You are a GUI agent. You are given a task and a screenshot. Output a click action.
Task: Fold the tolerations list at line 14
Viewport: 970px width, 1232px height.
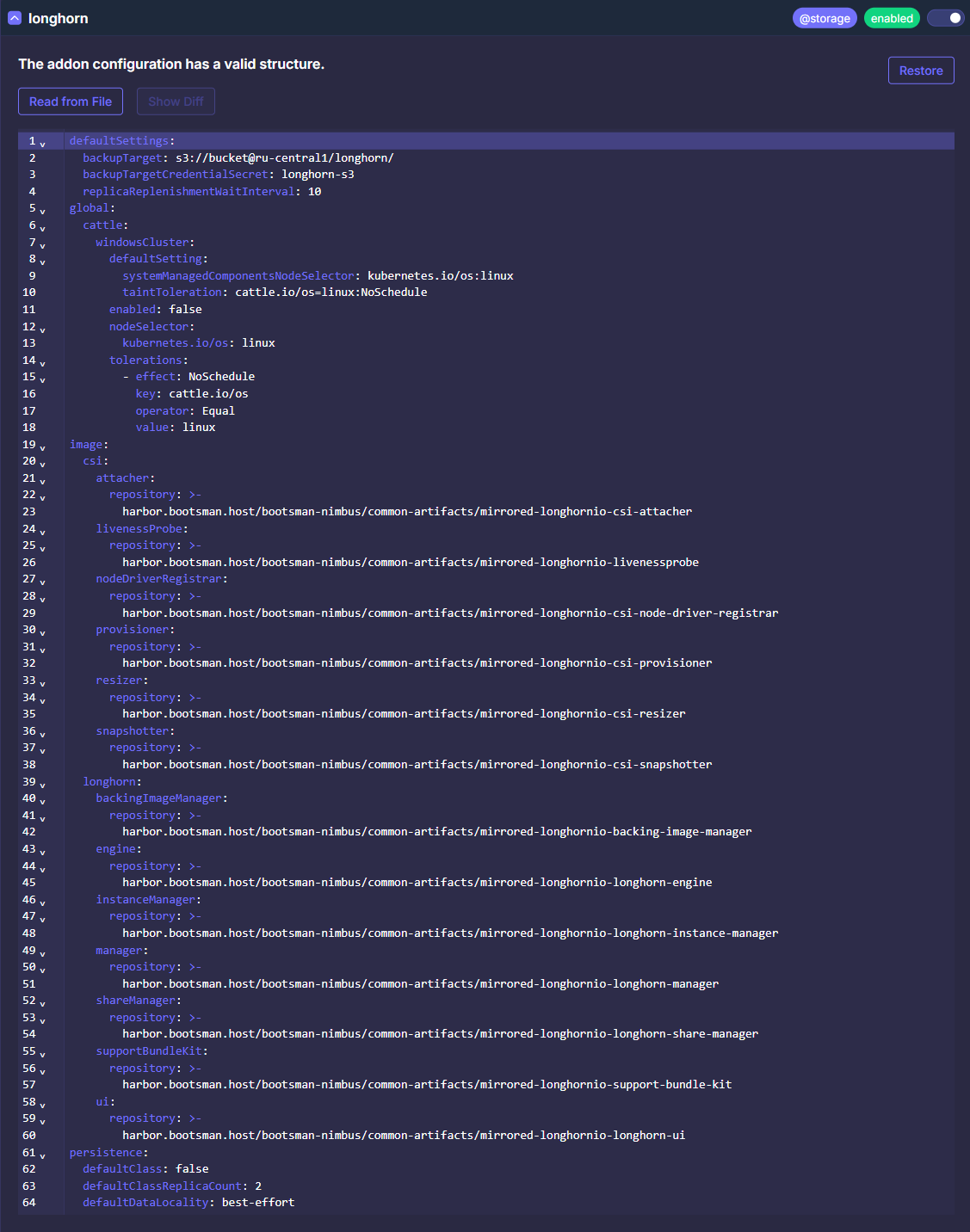42,363
